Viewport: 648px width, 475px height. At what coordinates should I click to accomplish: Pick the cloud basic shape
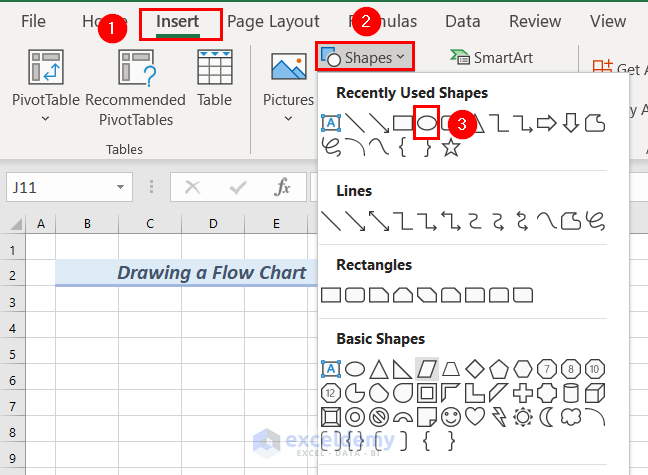coord(571,417)
